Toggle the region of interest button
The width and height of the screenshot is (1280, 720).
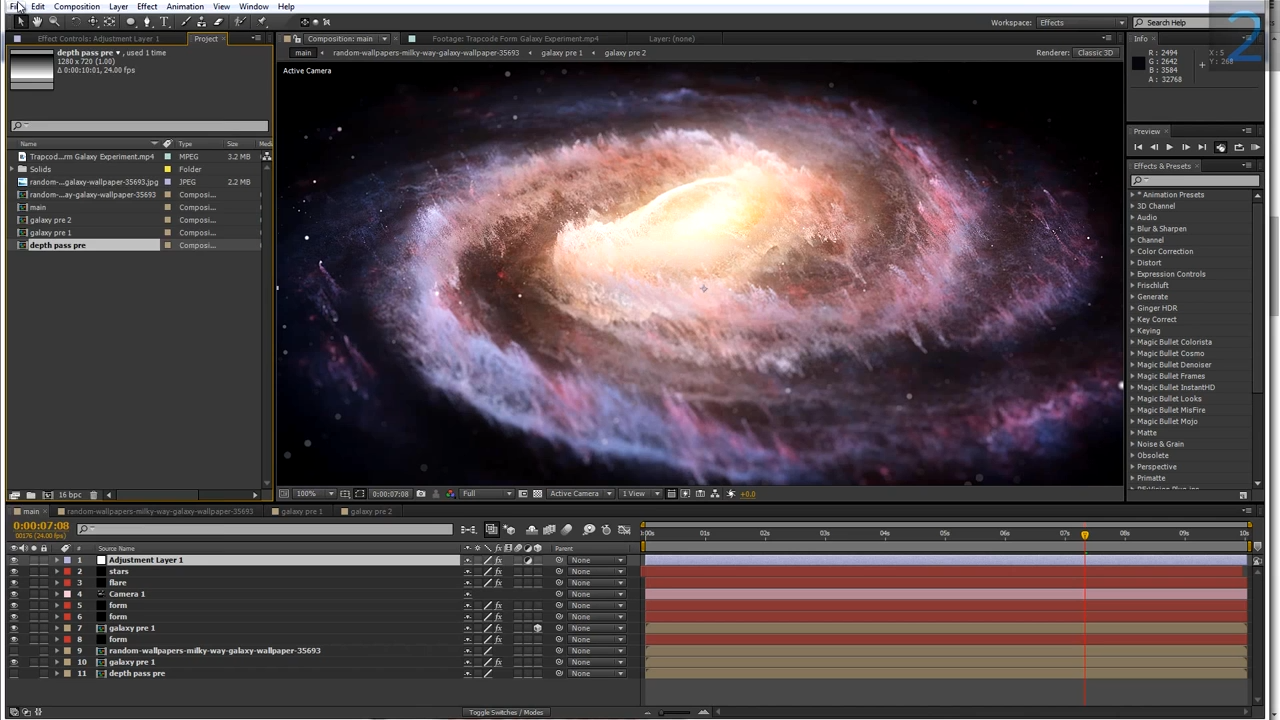point(522,493)
